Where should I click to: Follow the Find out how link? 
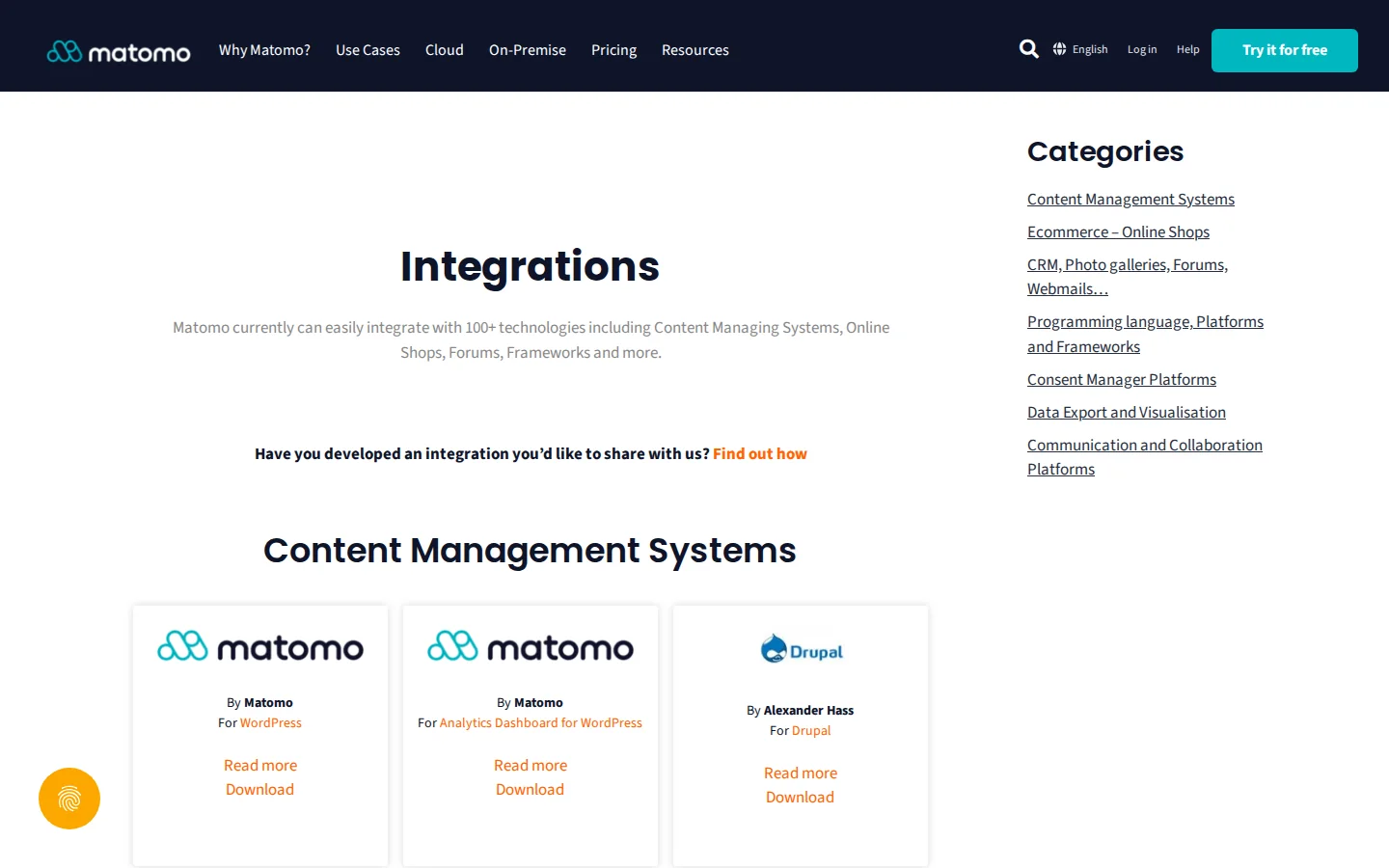point(760,453)
